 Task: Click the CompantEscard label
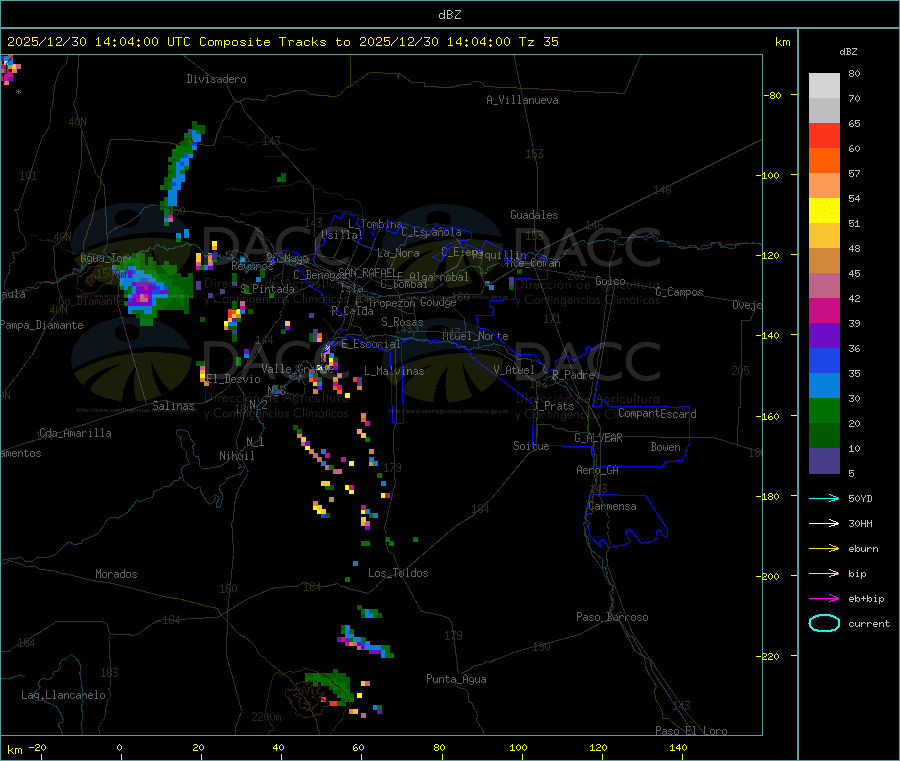click(658, 414)
